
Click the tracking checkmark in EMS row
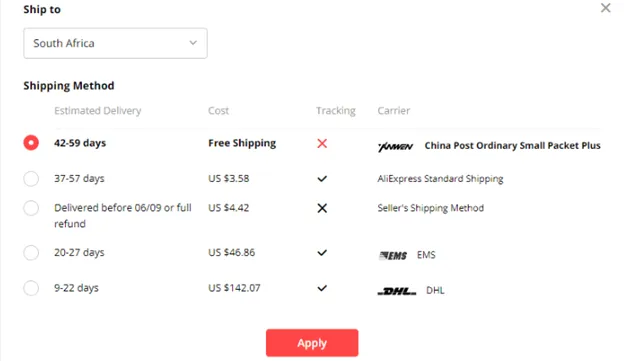click(x=322, y=253)
